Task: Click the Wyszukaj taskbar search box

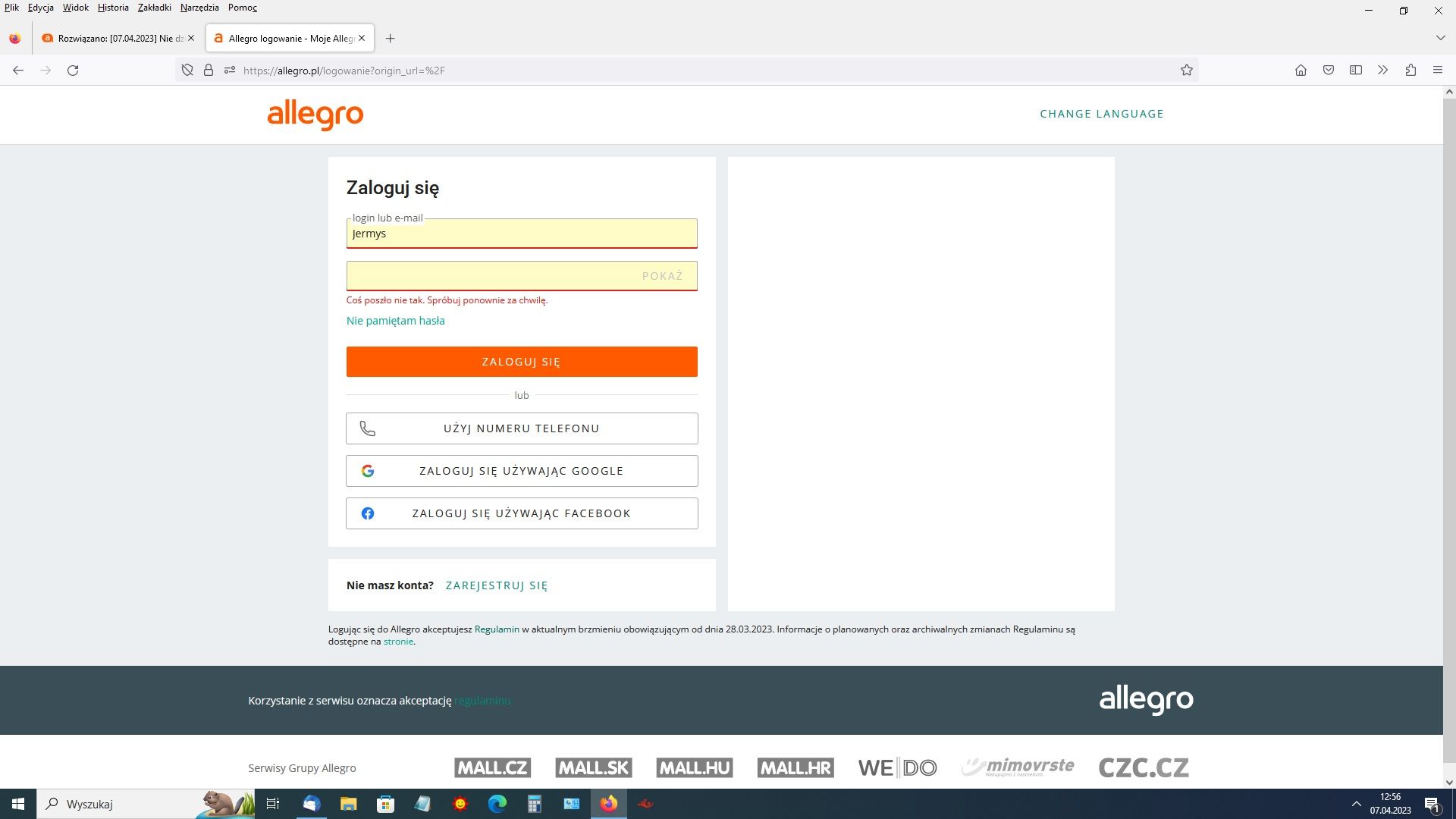Action: click(x=146, y=804)
